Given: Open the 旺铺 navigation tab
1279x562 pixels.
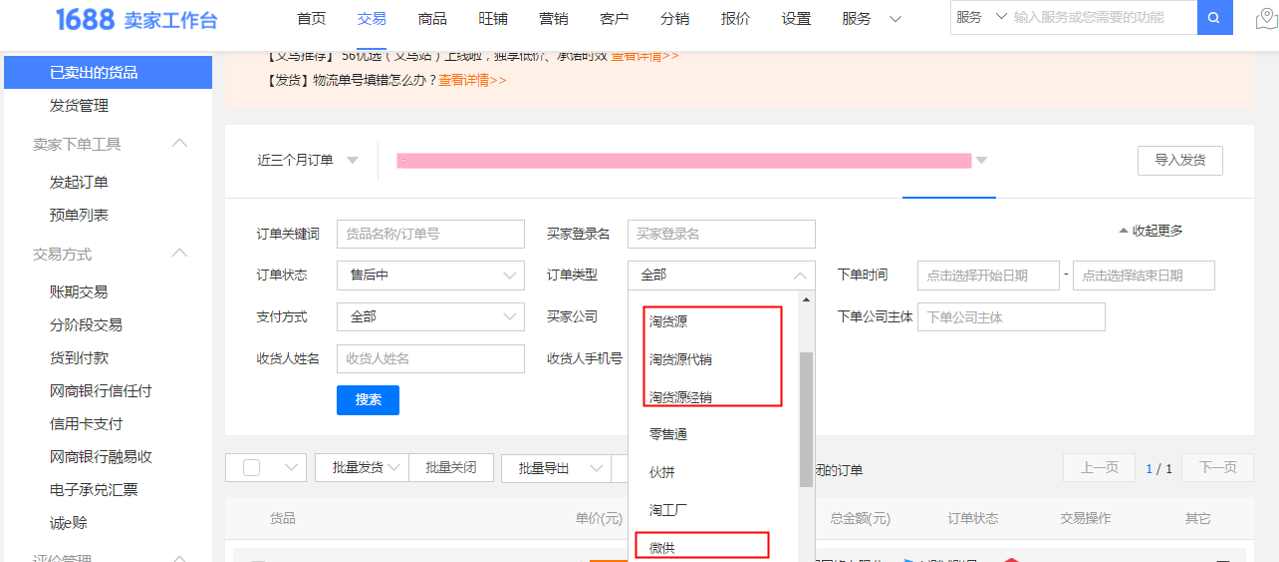Looking at the screenshot, I should pos(493,19).
